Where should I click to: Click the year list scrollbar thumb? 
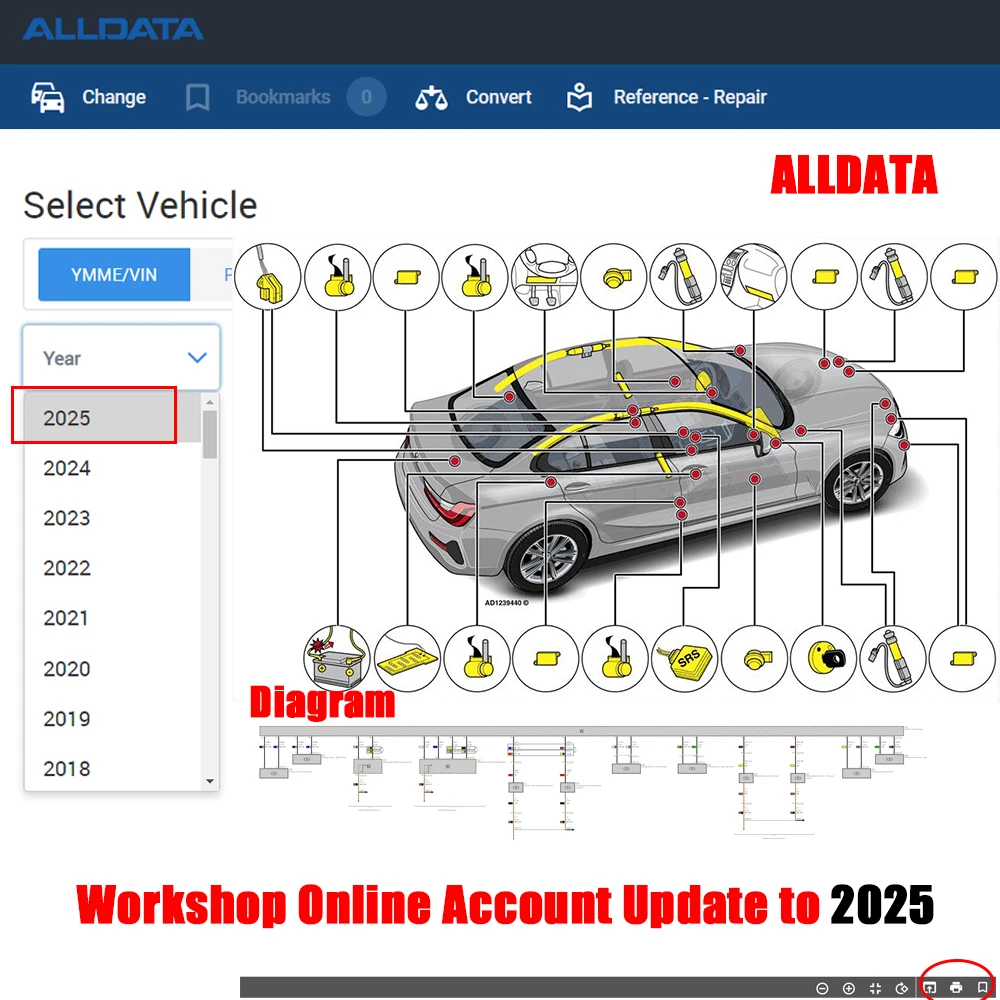click(x=210, y=434)
